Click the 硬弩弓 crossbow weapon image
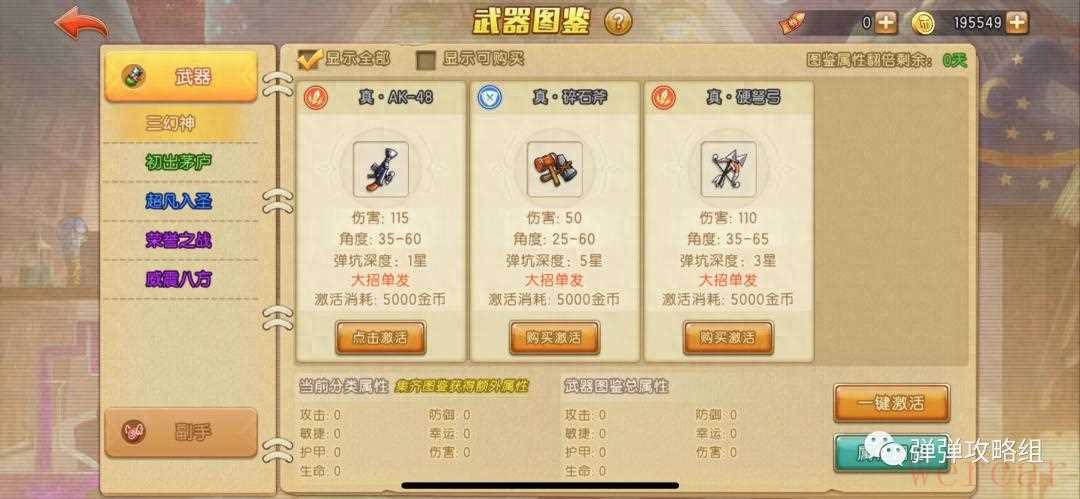The width and height of the screenshot is (1080, 499). 728,169
